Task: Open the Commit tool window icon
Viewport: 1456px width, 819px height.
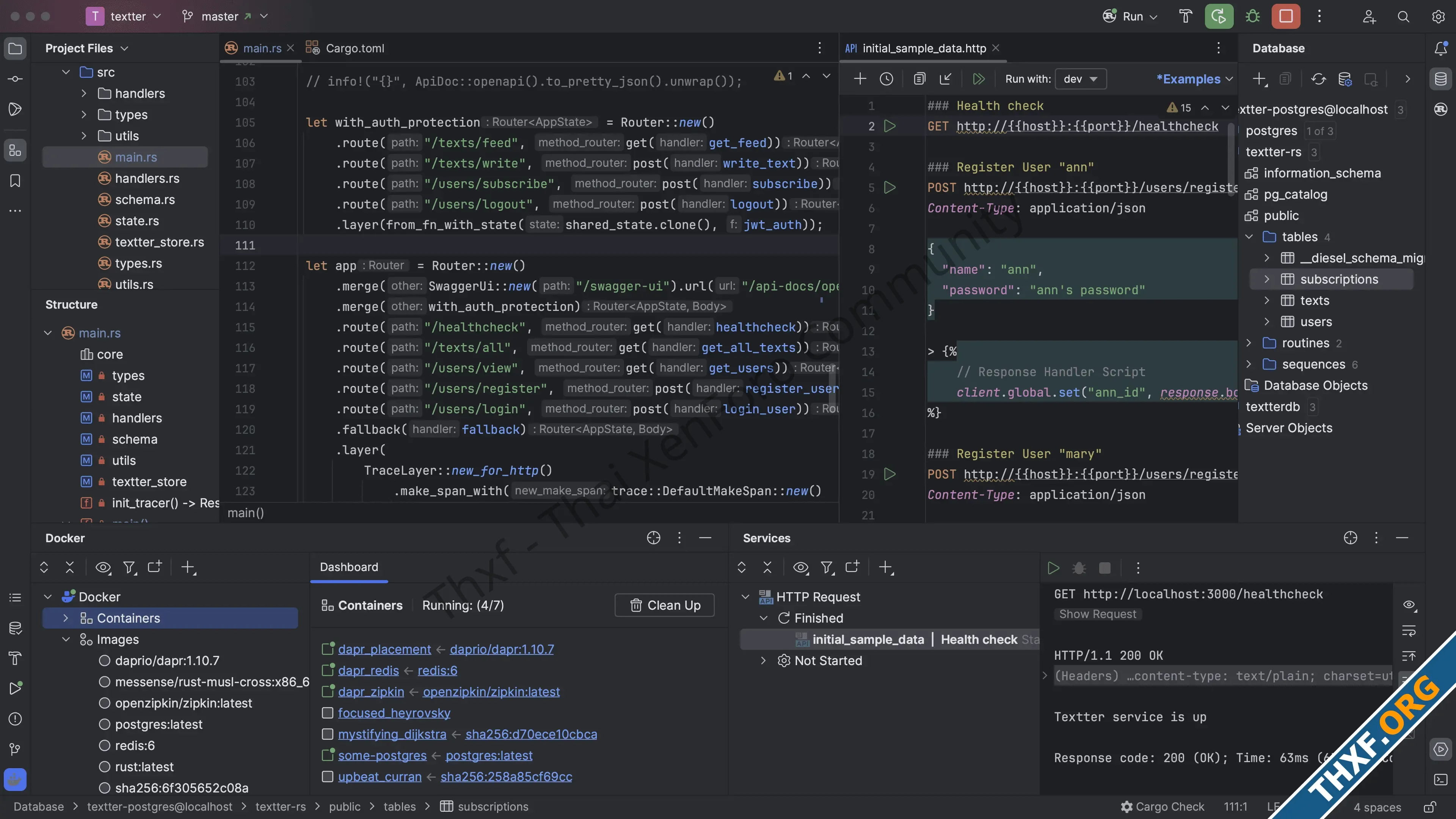Action: coord(15,79)
